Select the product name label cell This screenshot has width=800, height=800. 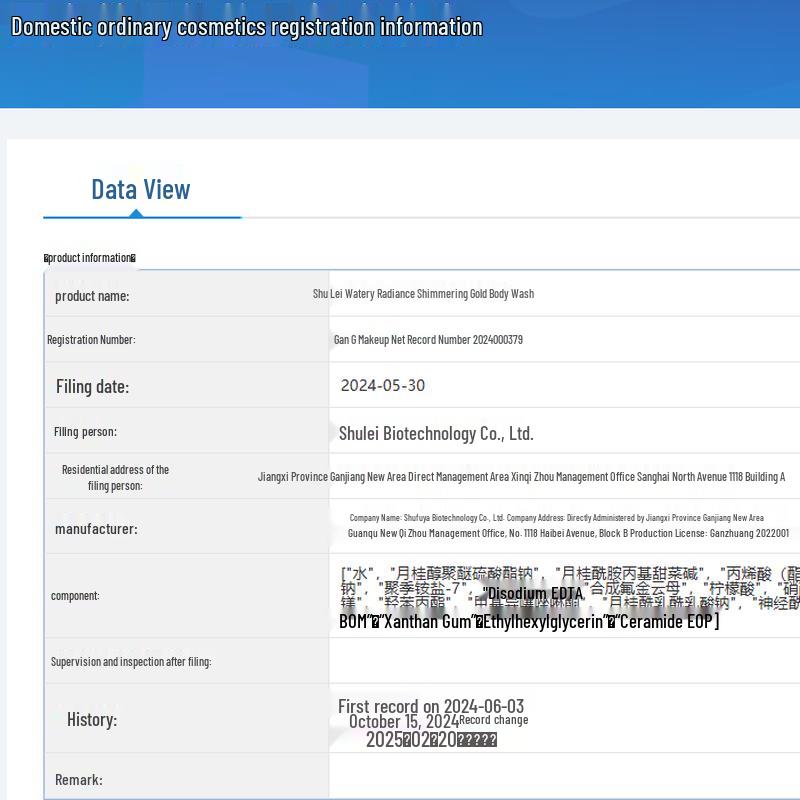point(92,296)
